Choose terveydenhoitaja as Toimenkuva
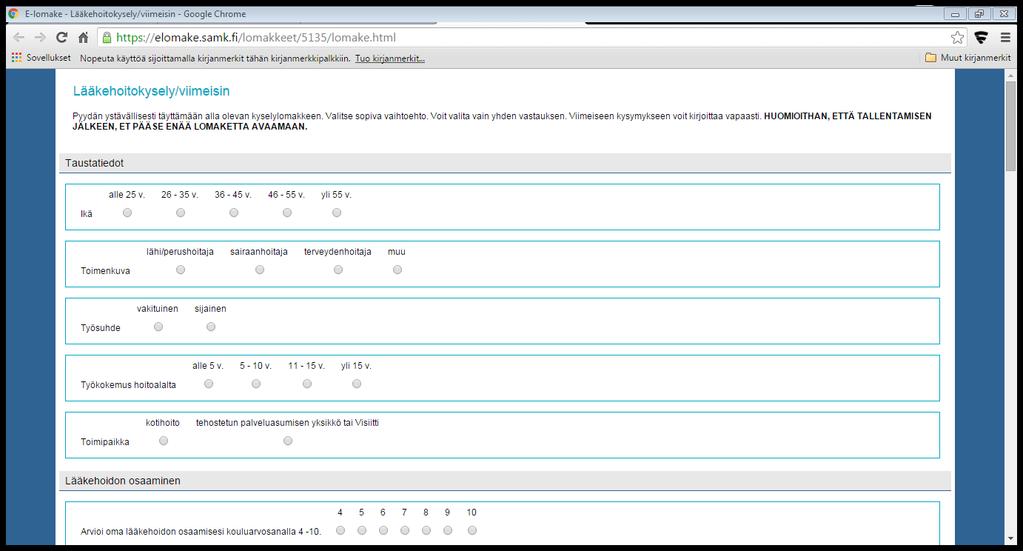1023x551 pixels. click(x=338, y=269)
